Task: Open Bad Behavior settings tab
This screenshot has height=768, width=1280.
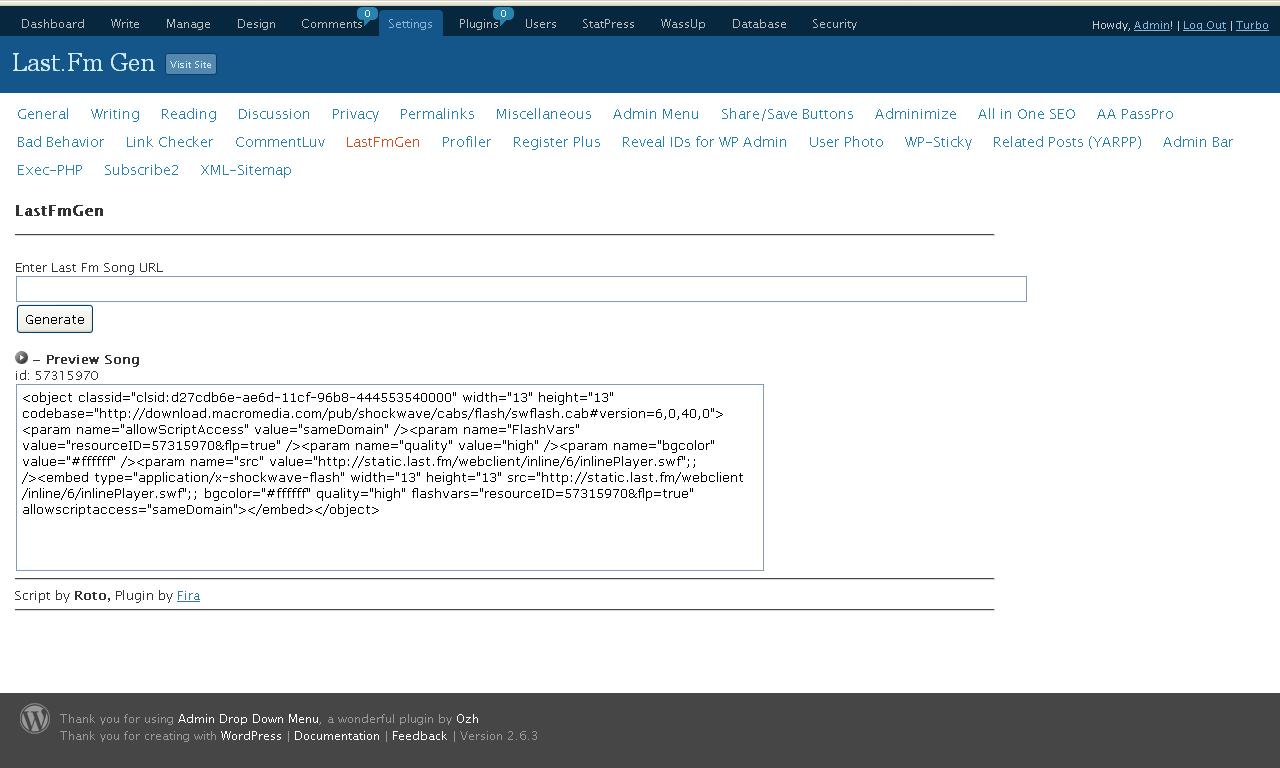Action: (x=61, y=142)
